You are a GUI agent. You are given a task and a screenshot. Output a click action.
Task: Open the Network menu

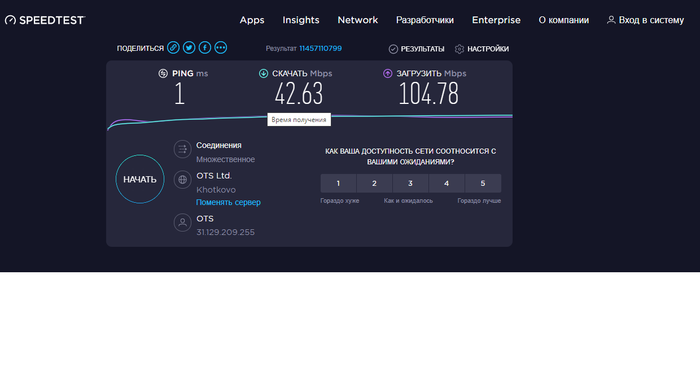tap(358, 20)
